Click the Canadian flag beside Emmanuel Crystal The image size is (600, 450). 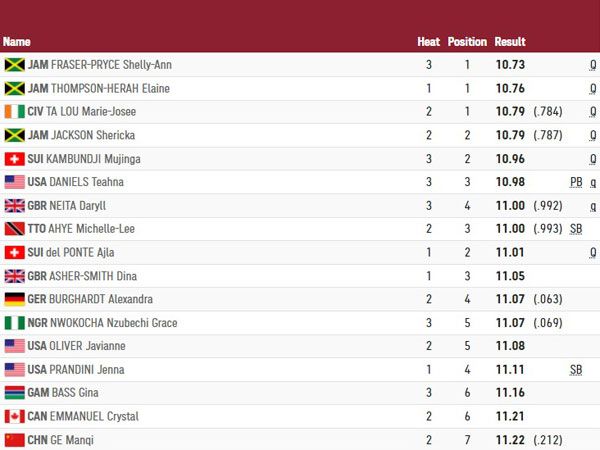14,416
